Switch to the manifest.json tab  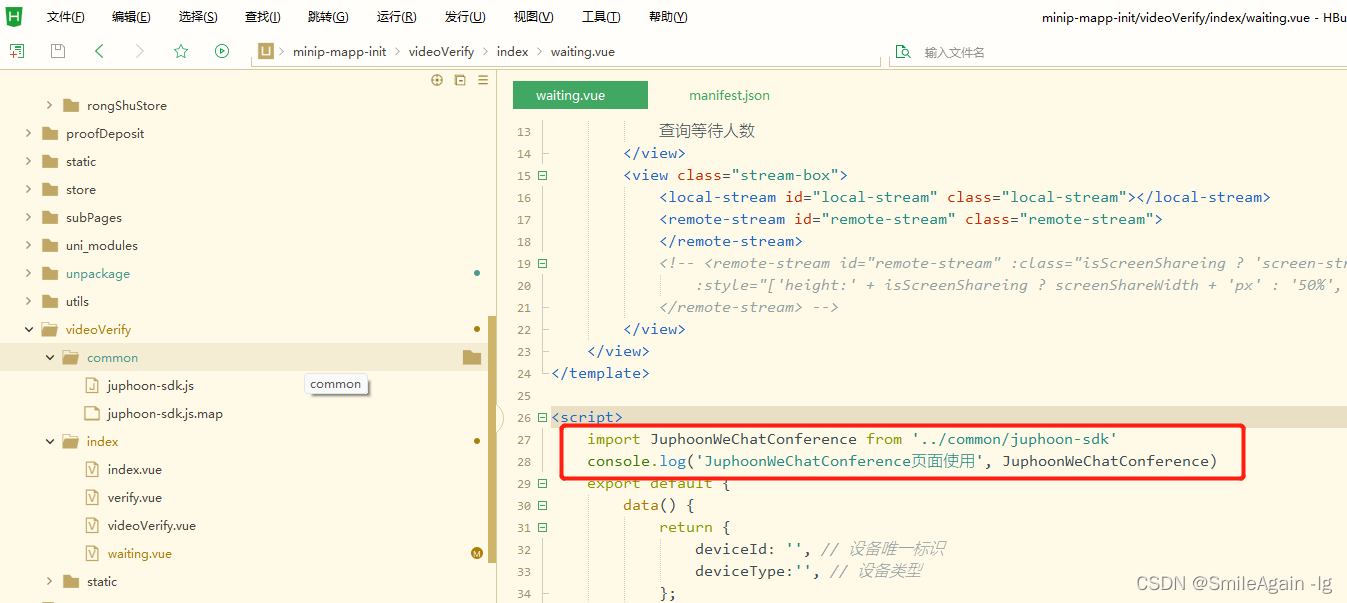(x=729, y=95)
